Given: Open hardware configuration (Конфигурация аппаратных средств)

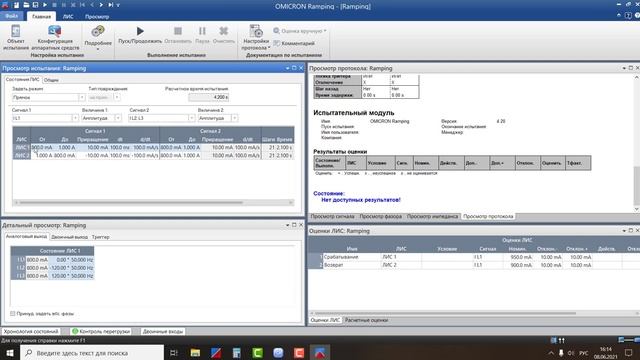Looking at the screenshot, I should coord(55,31).
